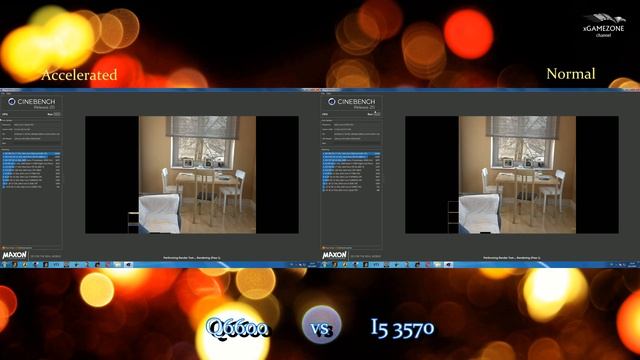Click the MAXON logo in the Normal window
Screen dimensions: 640x360
pyautogui.click(x=334, y=255)
